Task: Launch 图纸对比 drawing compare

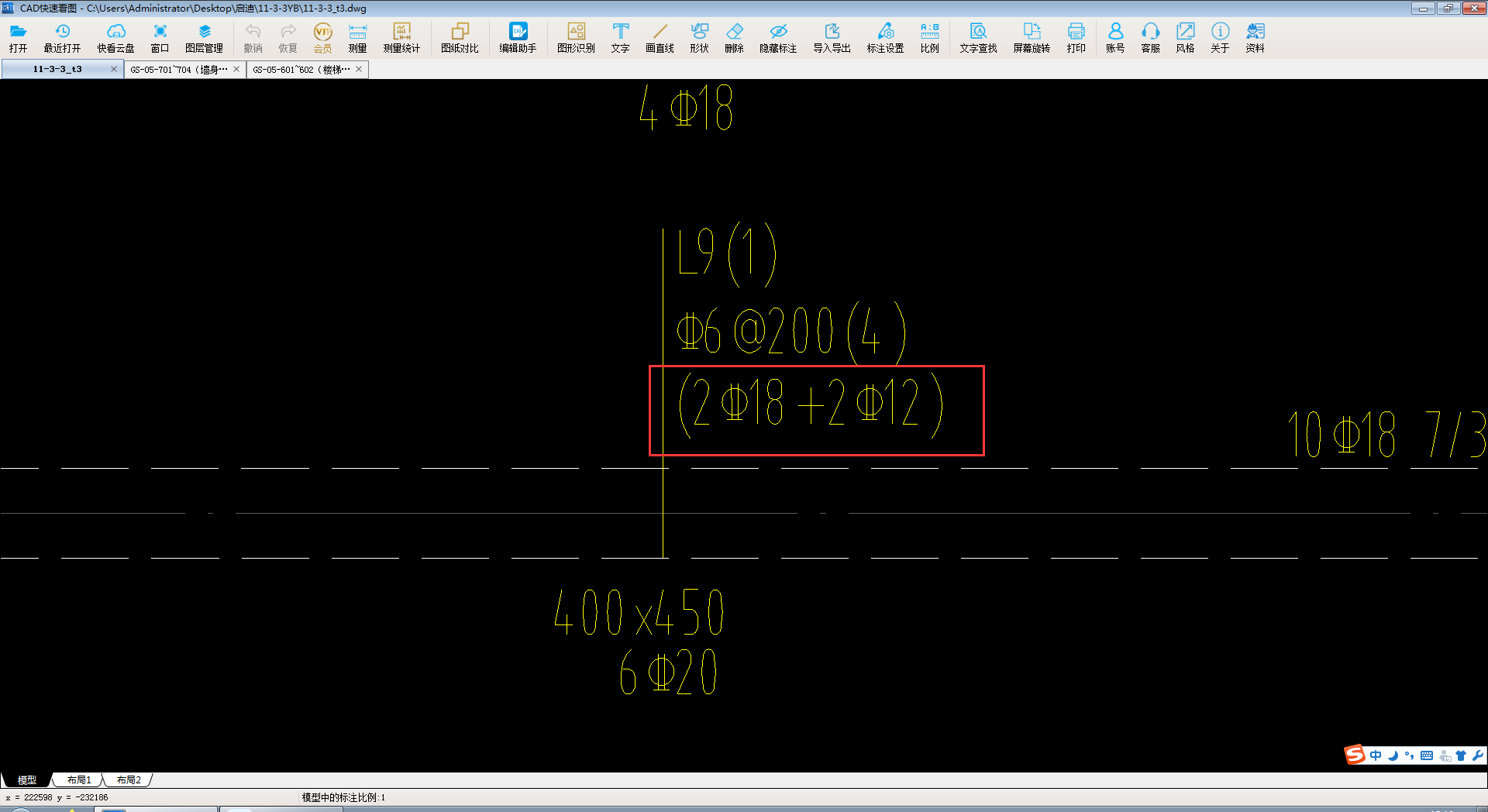Action: 460,37
